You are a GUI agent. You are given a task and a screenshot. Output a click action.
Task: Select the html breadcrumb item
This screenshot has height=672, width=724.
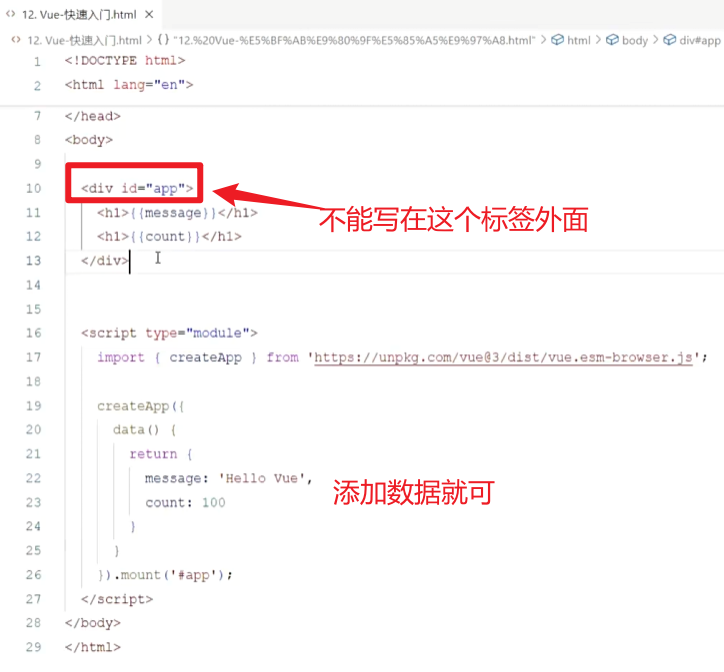tap(579, 41)
